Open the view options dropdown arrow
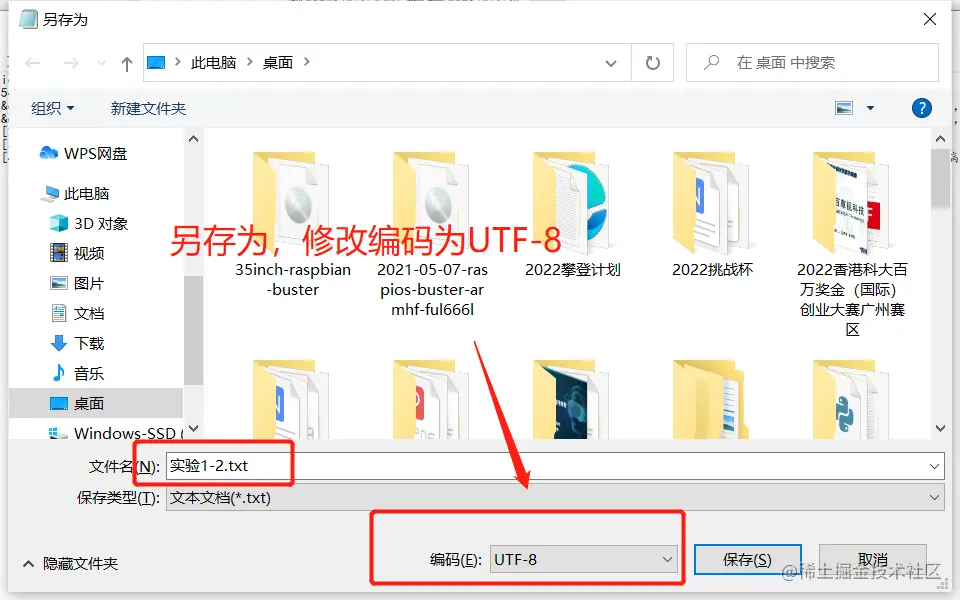The image size is (960, 600). 869,107
